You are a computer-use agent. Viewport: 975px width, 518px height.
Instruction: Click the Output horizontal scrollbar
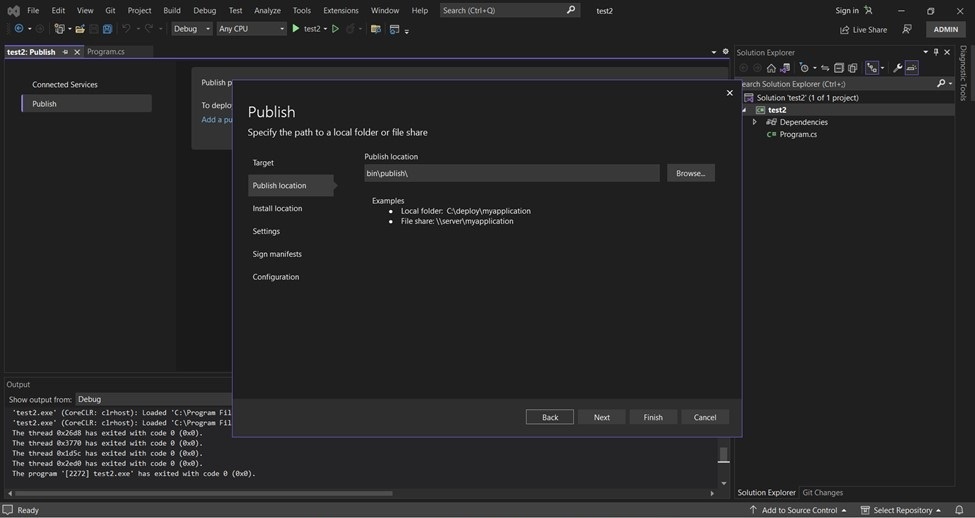[x=203, y=494]
